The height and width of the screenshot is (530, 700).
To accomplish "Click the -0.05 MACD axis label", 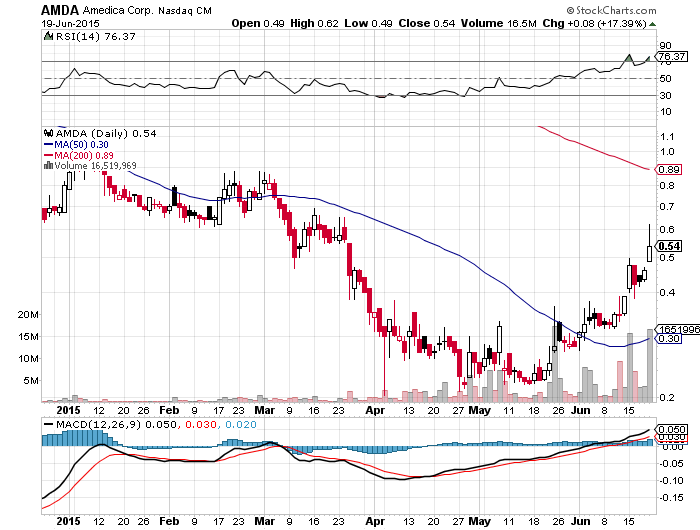I will click(671, 464).
